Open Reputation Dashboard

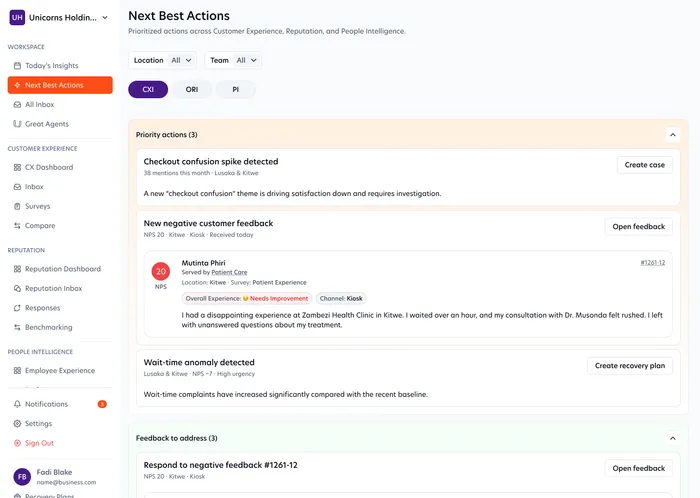click(60, 269)
